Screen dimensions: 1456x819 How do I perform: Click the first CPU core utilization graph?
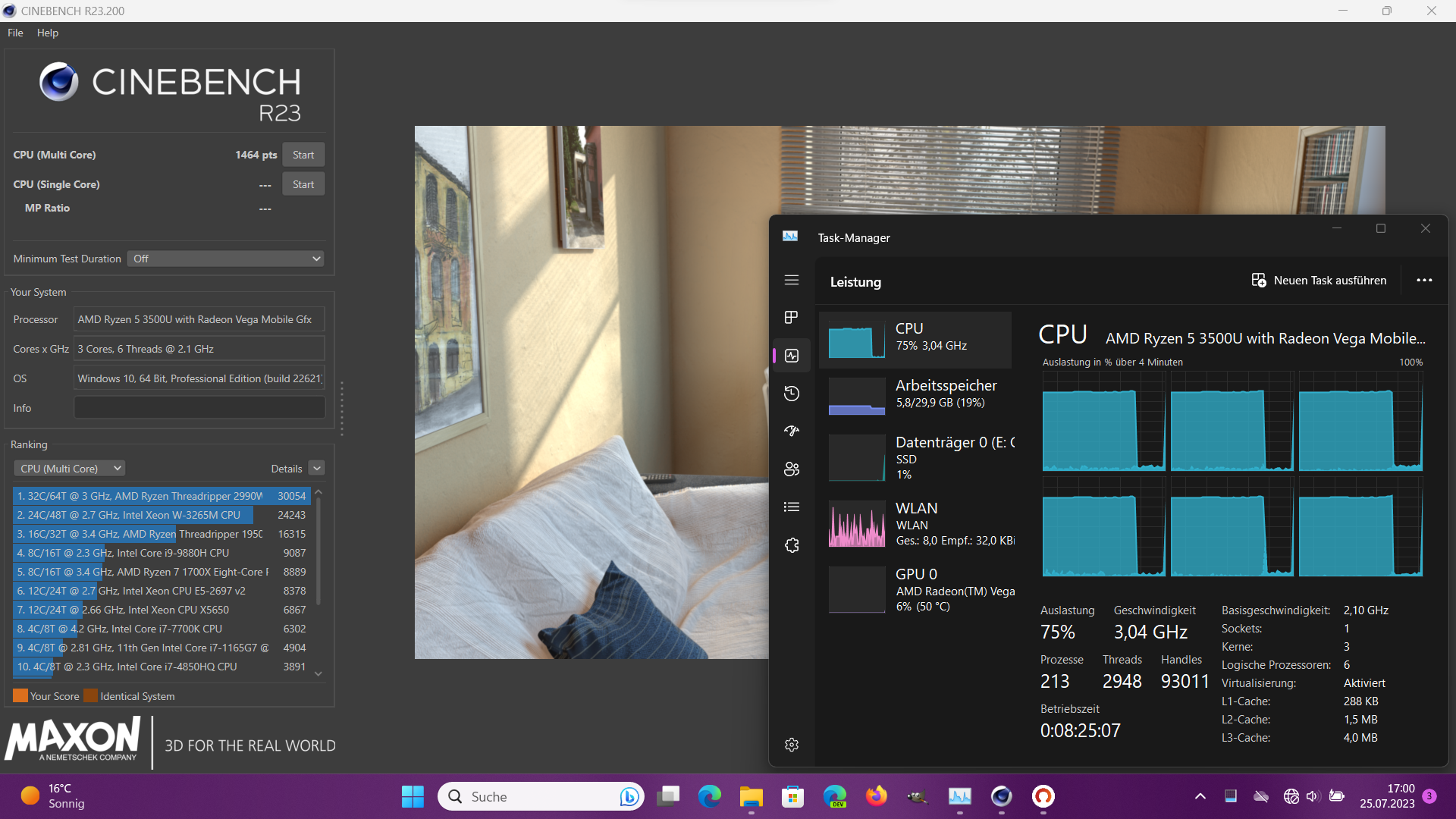1103,422
